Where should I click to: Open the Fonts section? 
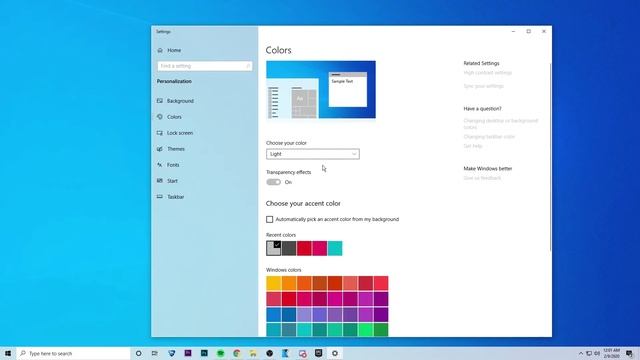173,165
